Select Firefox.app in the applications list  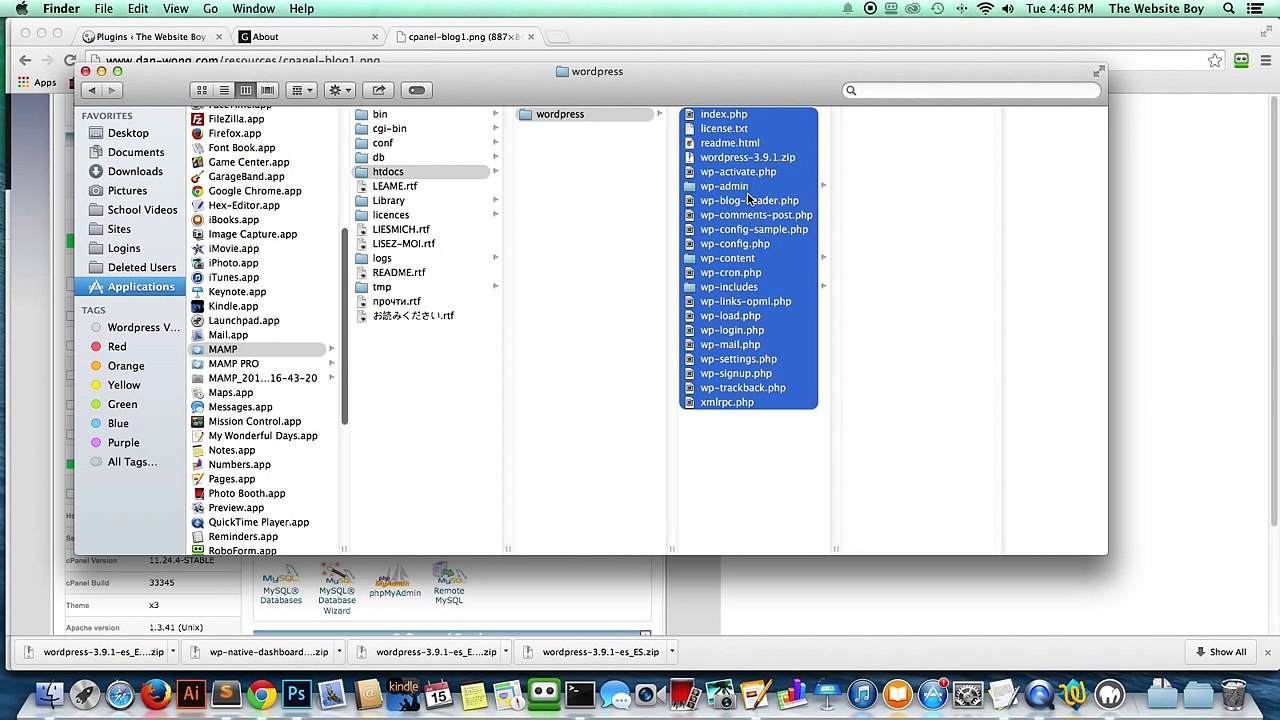coord(234,133)
